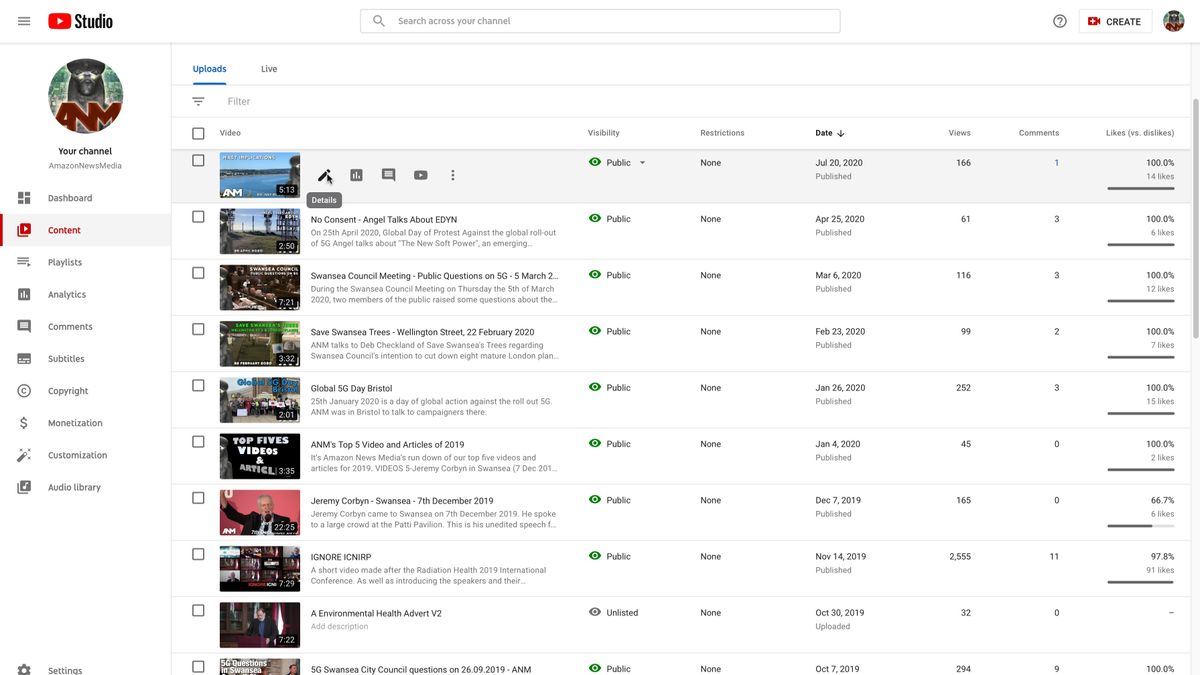The width and height of the screenshot is (1200, 675).
Task: Click the channel search field
Action: click(x=600, y=20)
